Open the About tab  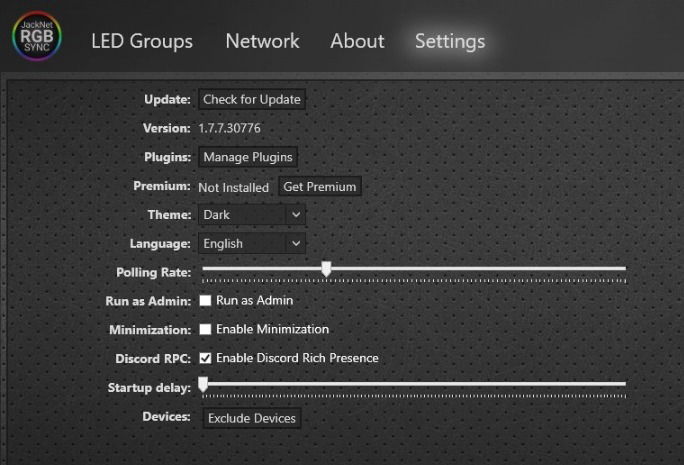tap(357, 41)
